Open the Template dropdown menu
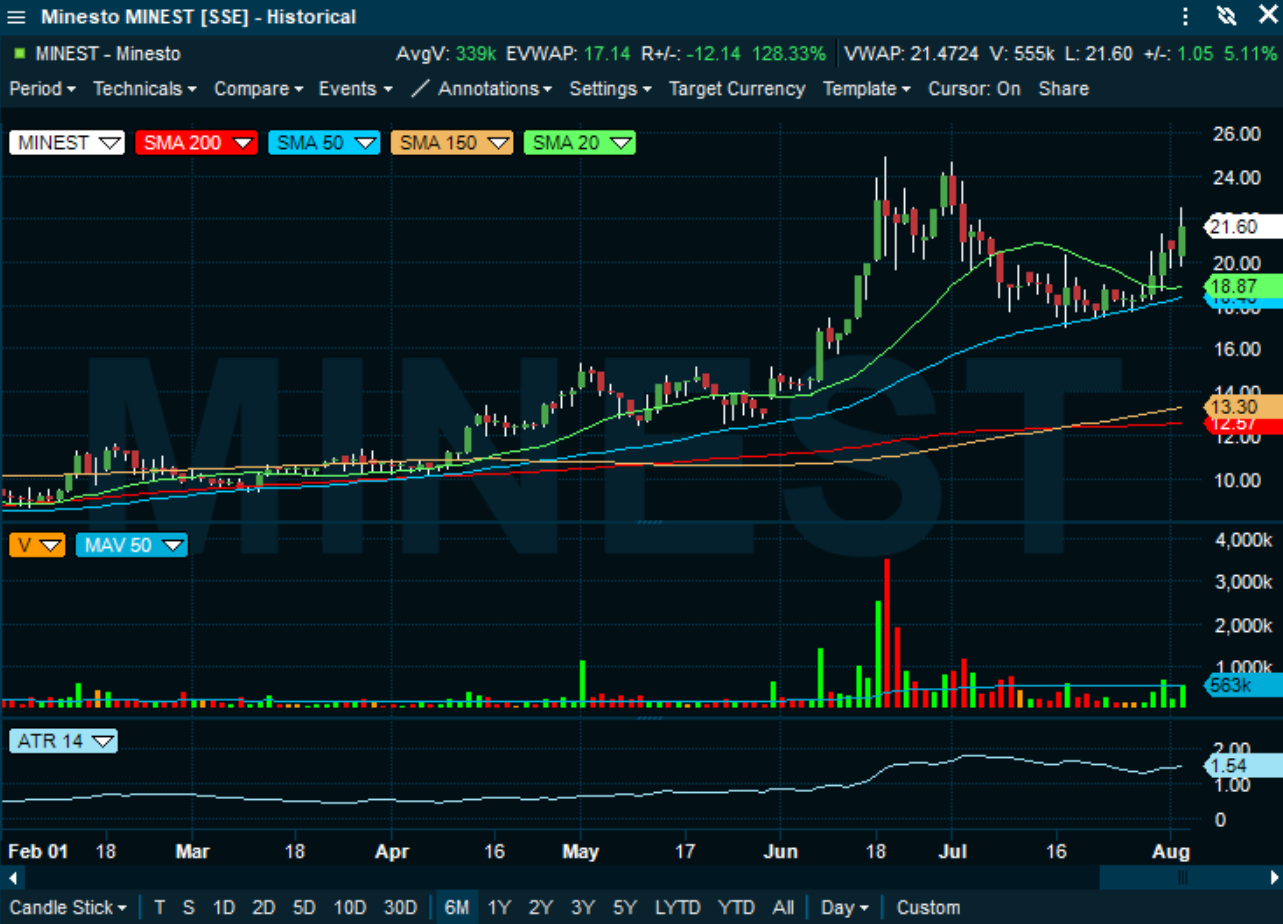Image resolution: width=1283 pixels, height=924 pixels. tap(867, 88)
